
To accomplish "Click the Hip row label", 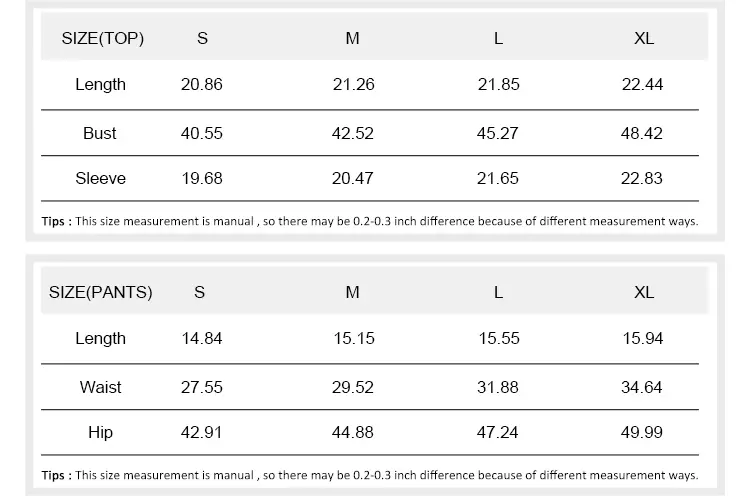I will 100,433.
